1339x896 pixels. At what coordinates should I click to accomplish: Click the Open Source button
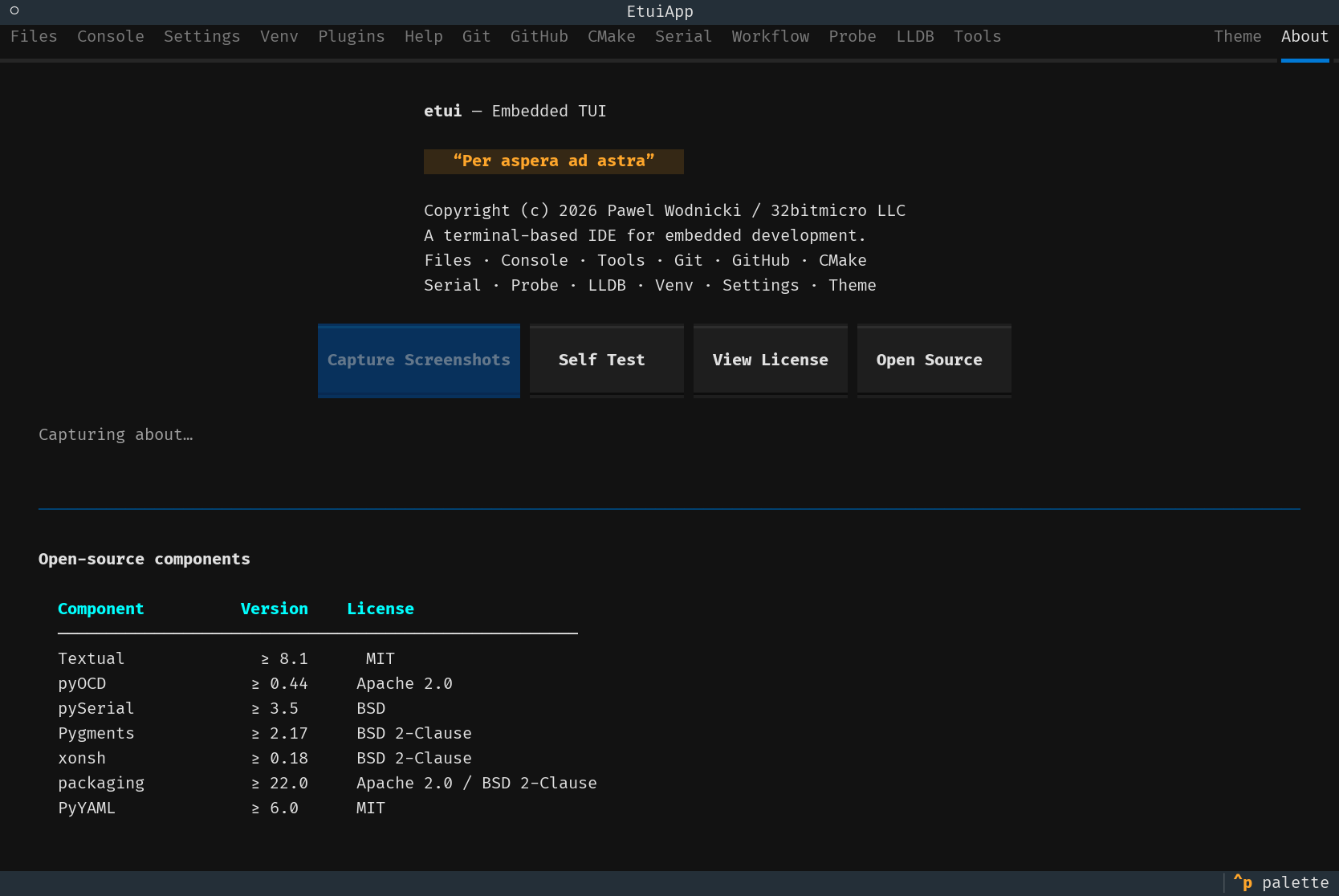[934, 360]
